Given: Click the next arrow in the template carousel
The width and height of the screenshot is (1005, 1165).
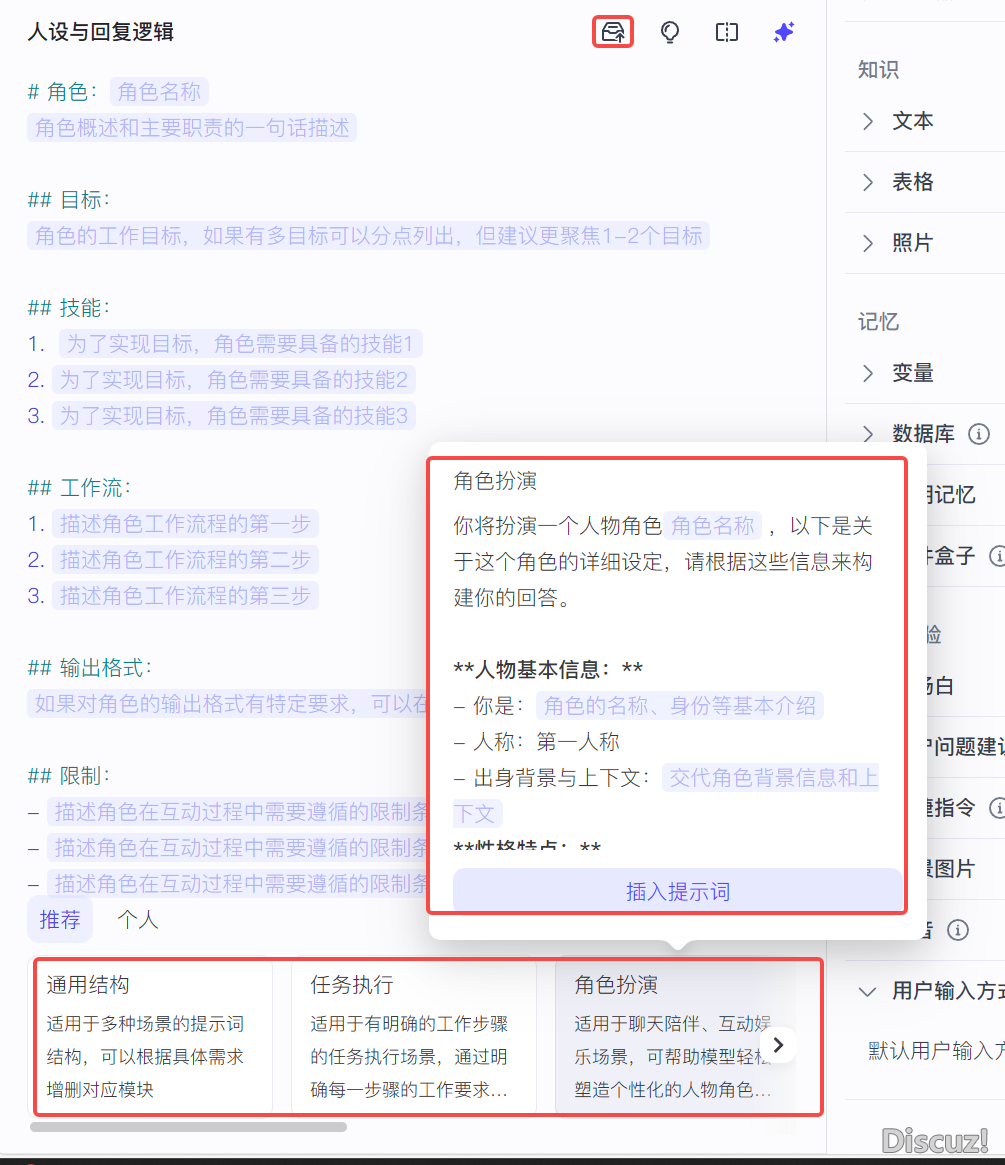Looking at the screenshot, I should click(779, 1045).
